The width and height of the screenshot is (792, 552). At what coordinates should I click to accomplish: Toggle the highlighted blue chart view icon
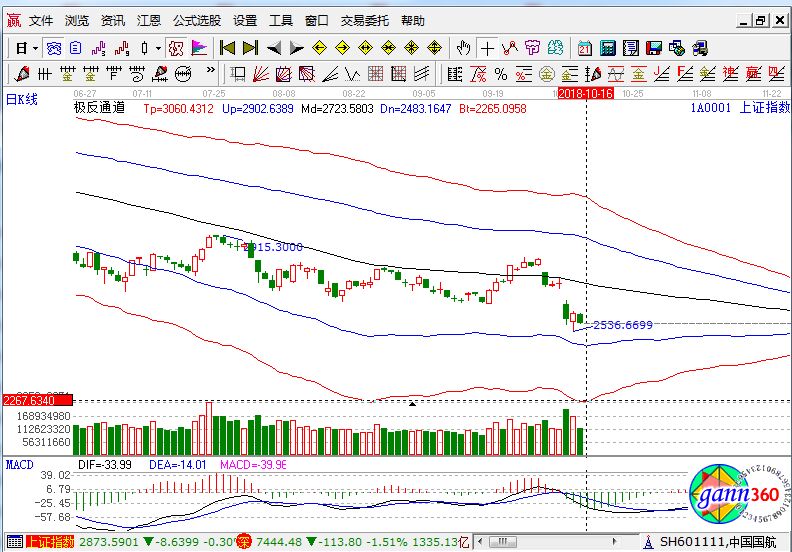[x=54, y=47]
